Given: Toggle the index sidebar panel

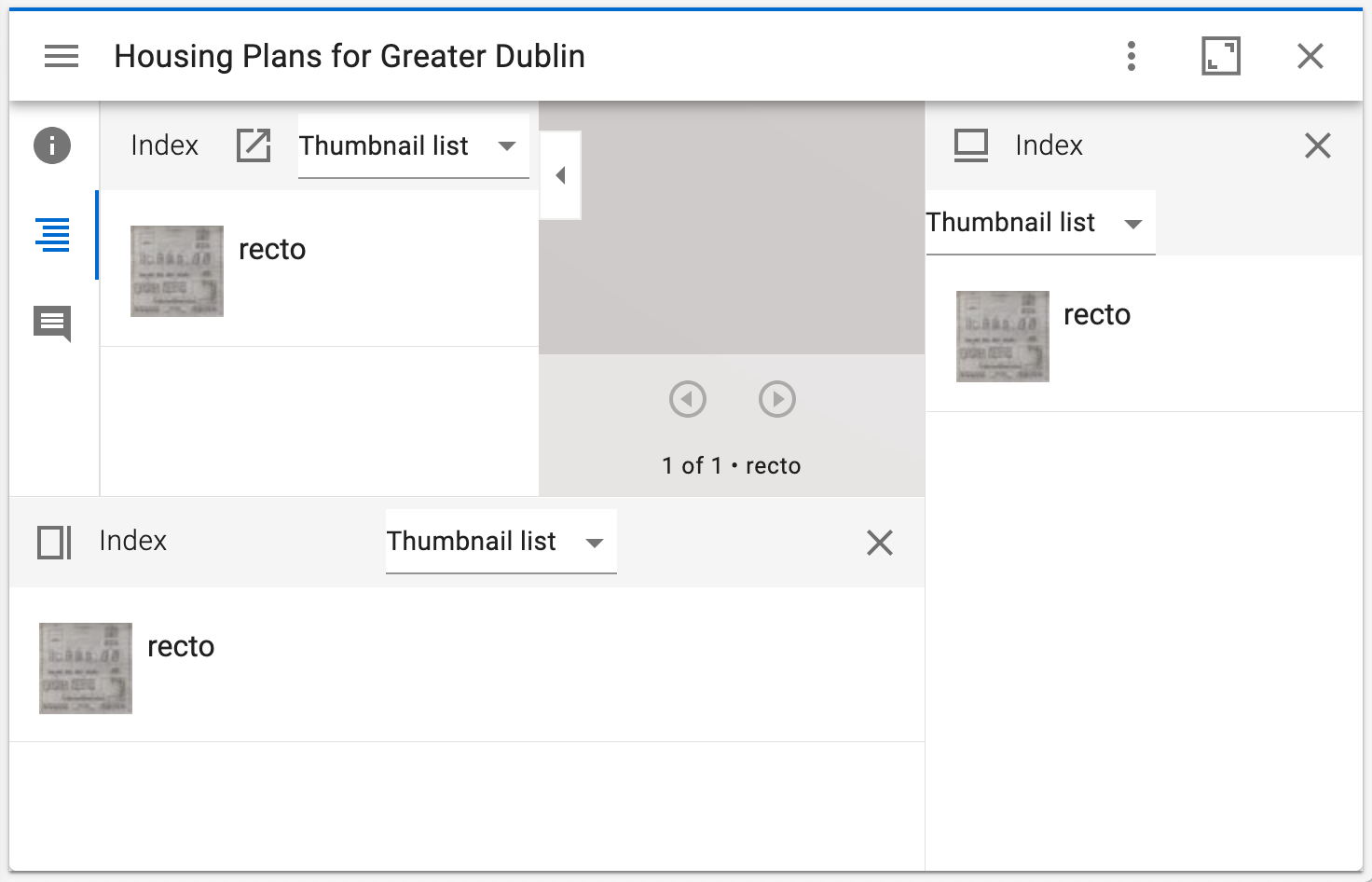Looking at the screenshot, I should tap(51, 235).
